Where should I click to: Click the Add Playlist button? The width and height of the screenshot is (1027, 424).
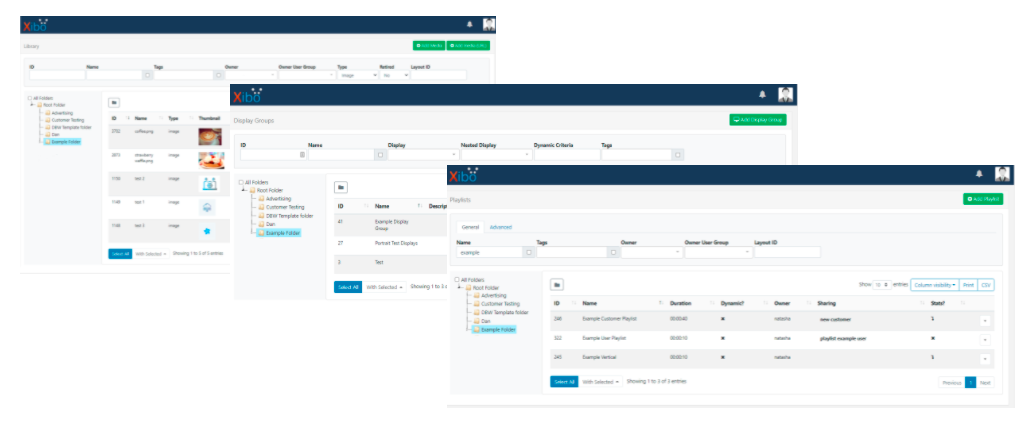[982, 199]
